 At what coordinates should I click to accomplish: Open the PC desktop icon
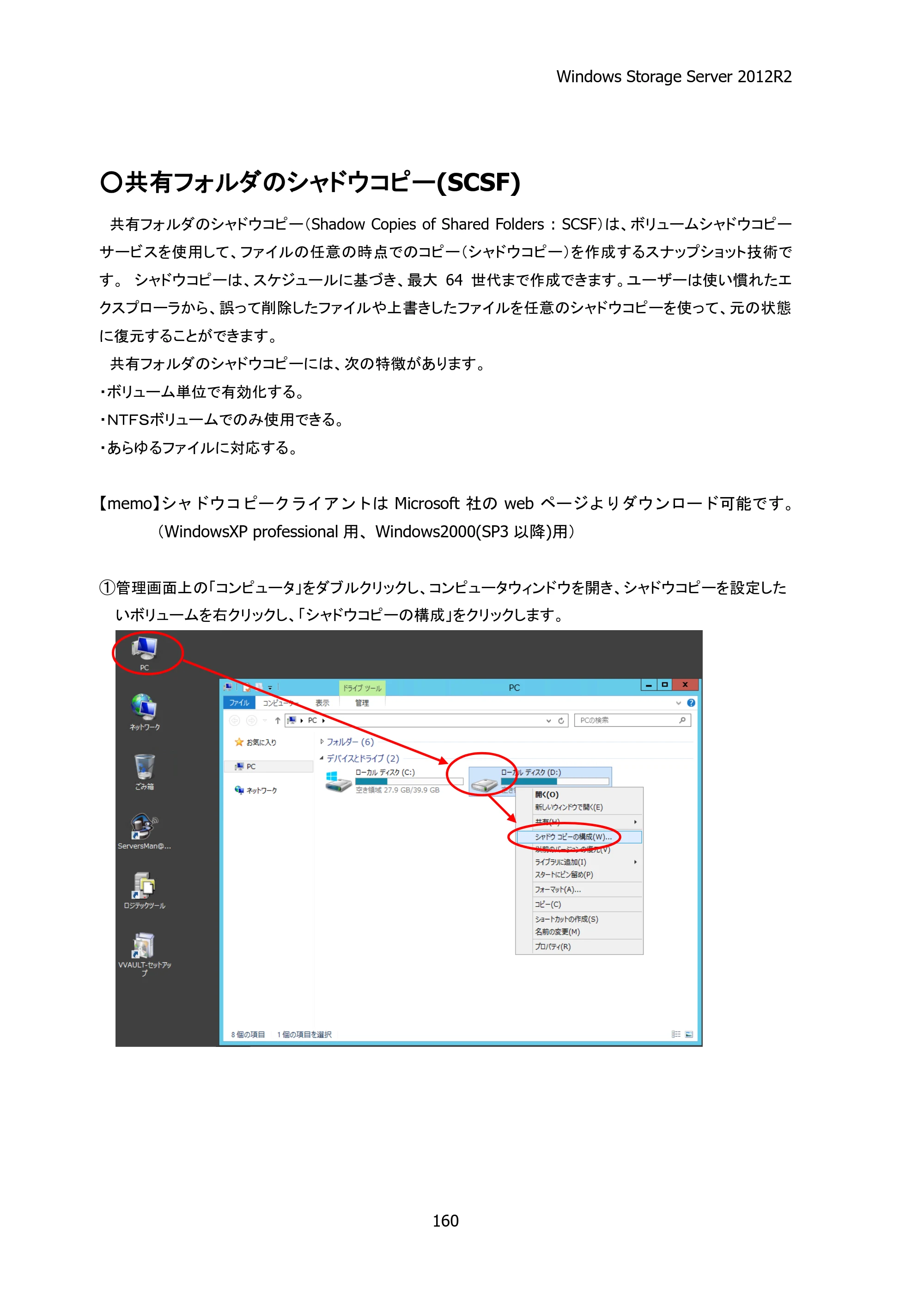145,653
